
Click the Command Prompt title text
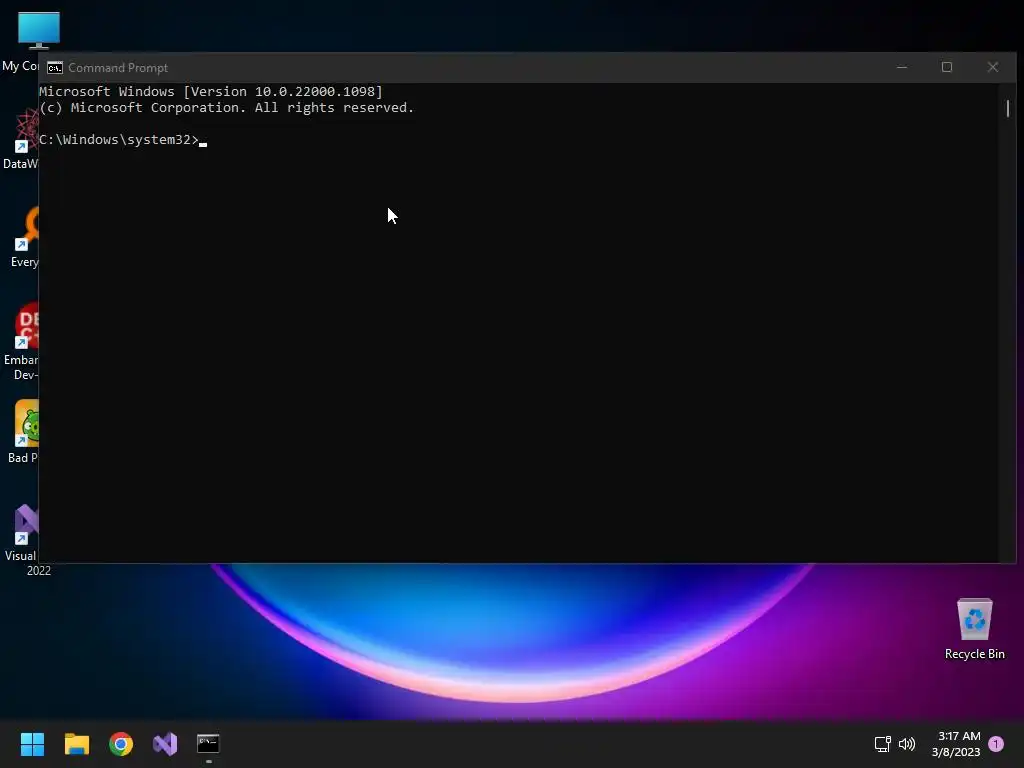click(118, 68)
